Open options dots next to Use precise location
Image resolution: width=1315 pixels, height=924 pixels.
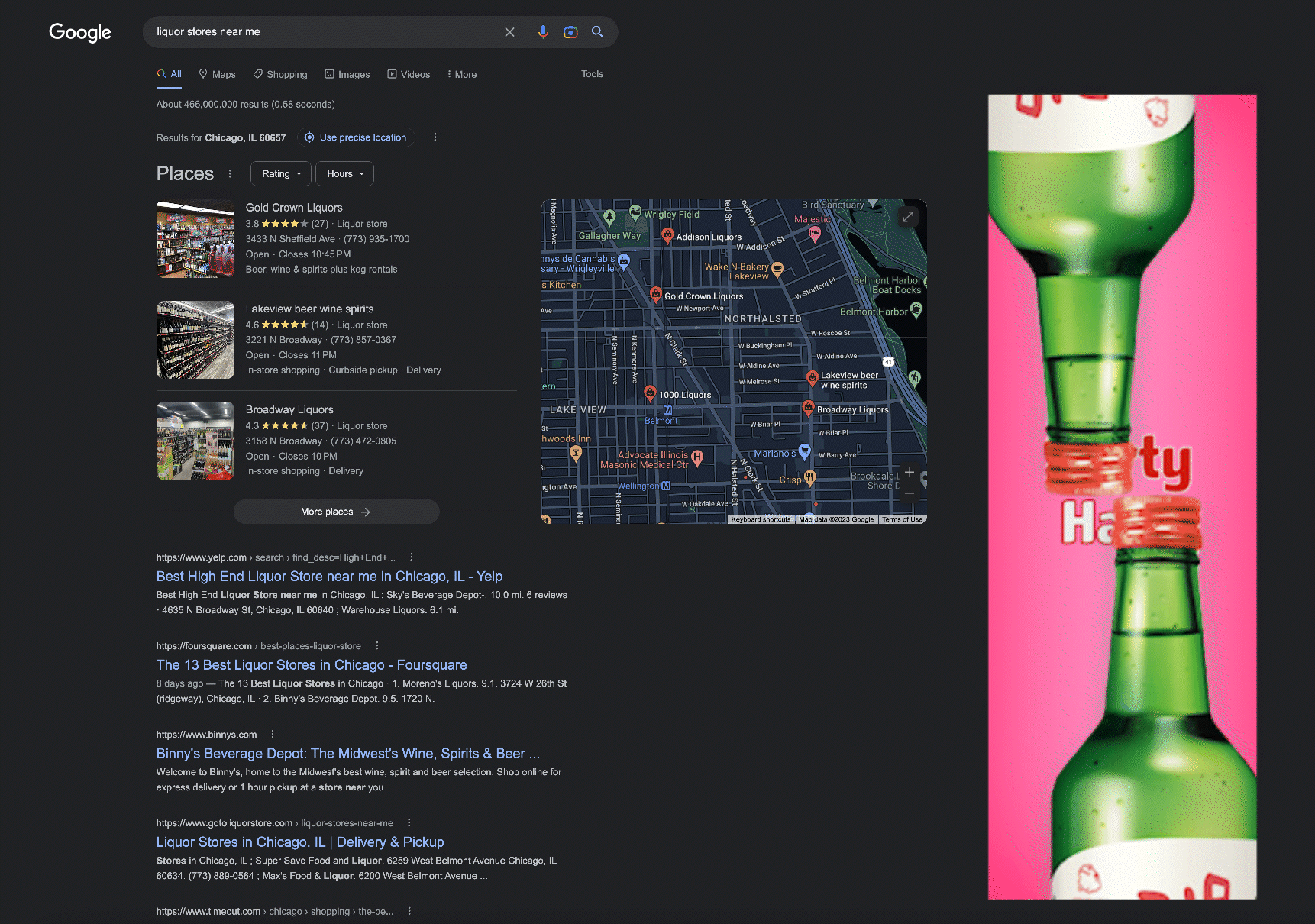click(435, 137)
